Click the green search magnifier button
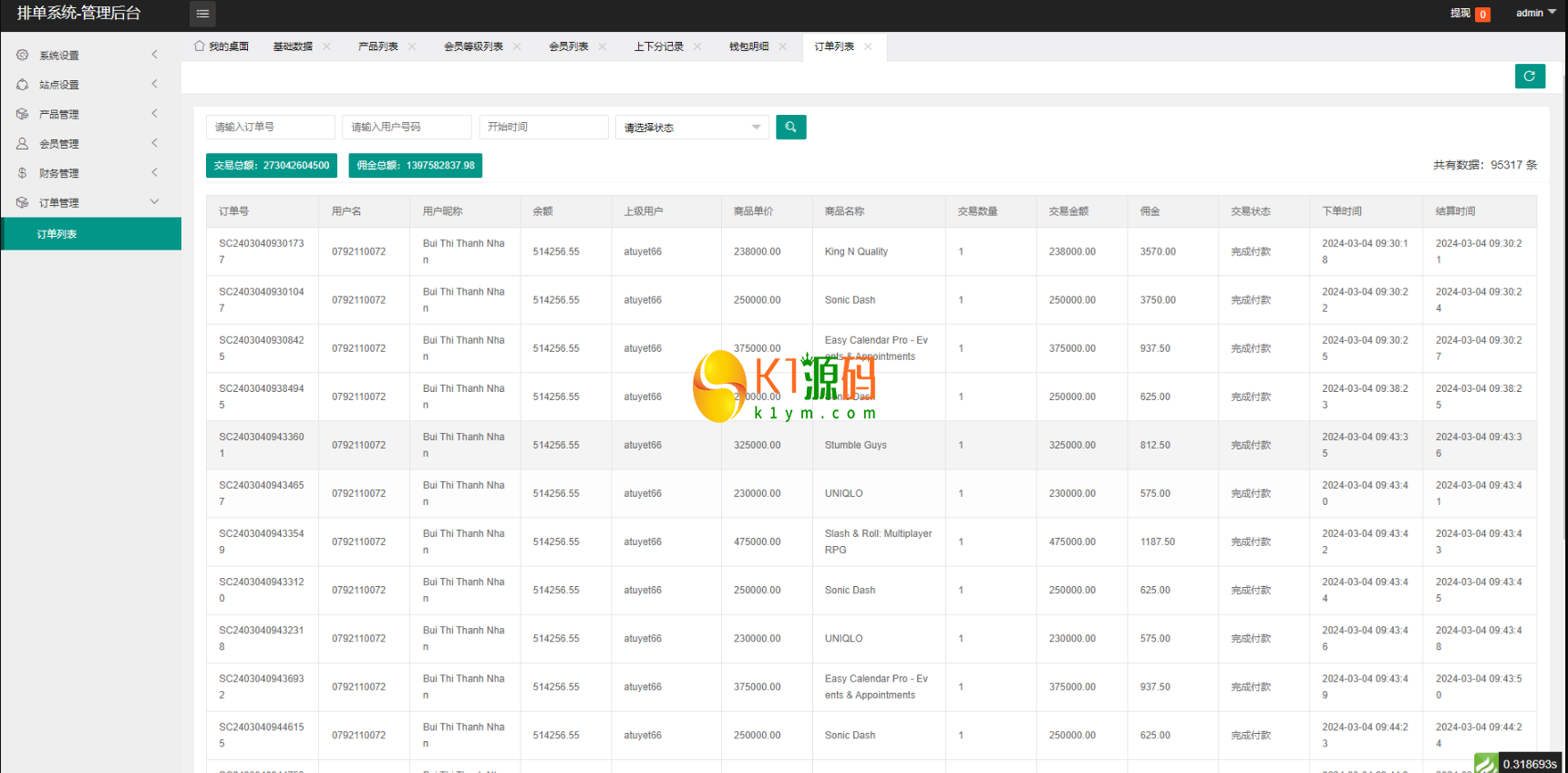The image size is (1568, 773). coord(790,128)
